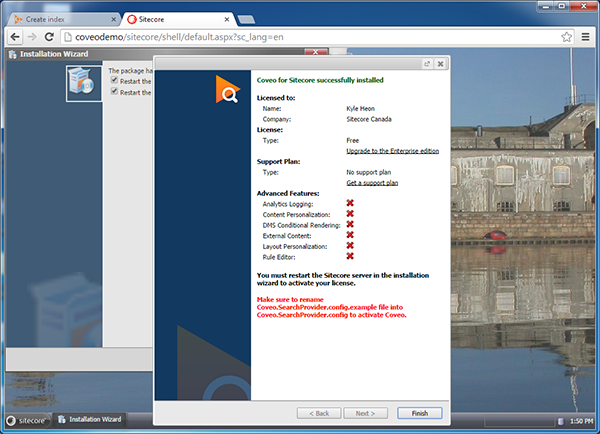Click the Sitecore tab favicon
600x434 pixels.
tap(132, 19)
